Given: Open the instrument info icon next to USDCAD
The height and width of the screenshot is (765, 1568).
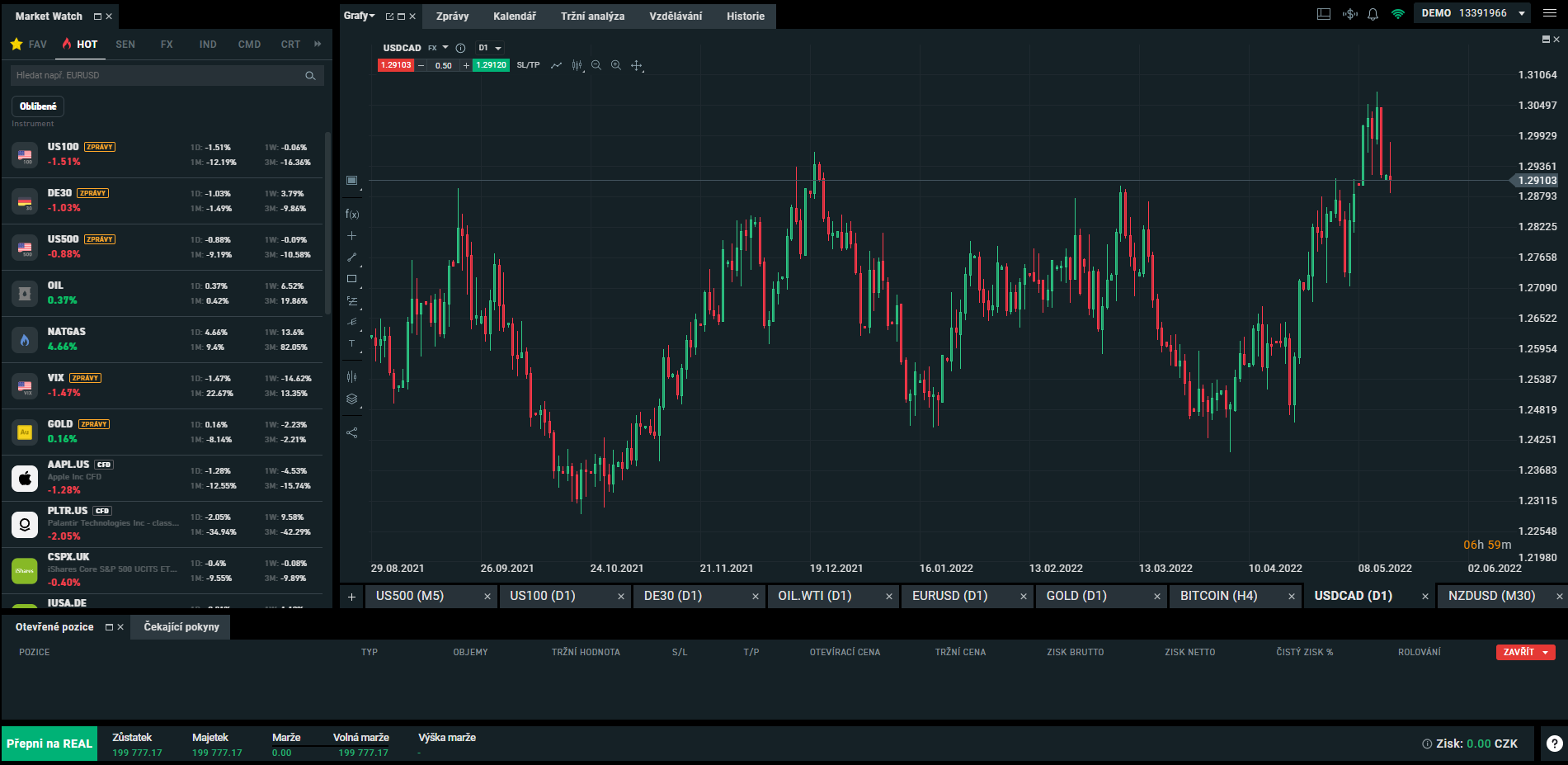Looking at the screenshot, I should coord(461,48).
